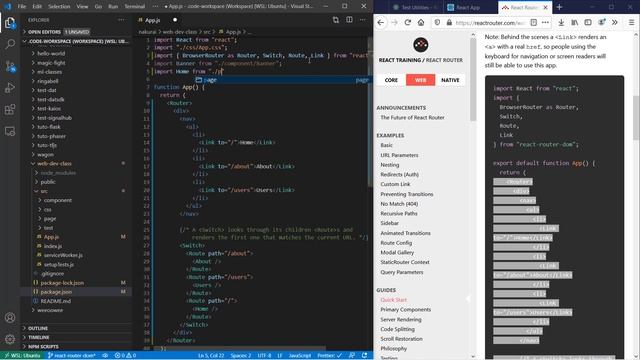This screenshot has height=360, width=640.
Task: Switch to React App browser tab
Action: (467, 7)
